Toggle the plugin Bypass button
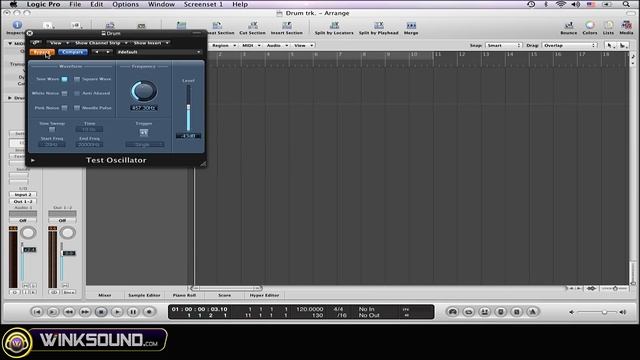640x360 pixels. (42, 52)
